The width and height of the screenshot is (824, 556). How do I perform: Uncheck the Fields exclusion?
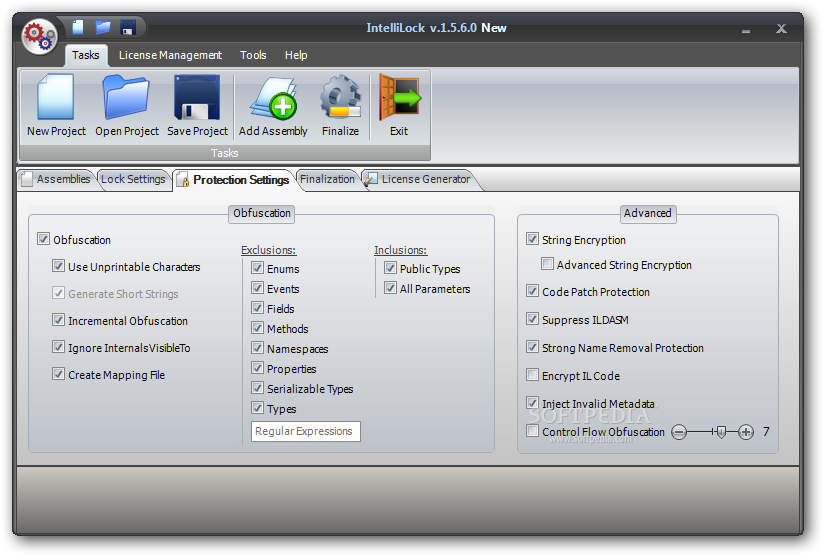(x=258, y=308)
